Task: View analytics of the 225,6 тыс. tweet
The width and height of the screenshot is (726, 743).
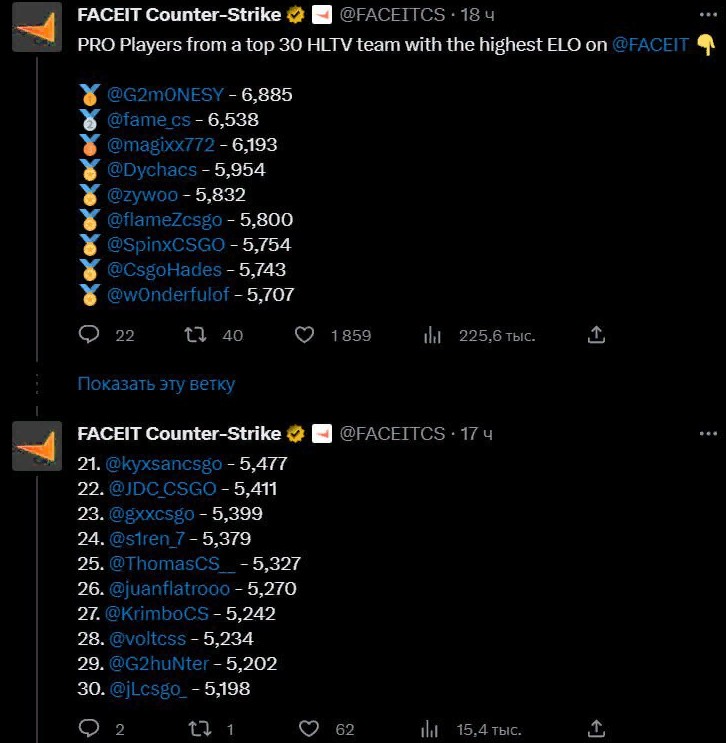Action: (x=433, y=336)
